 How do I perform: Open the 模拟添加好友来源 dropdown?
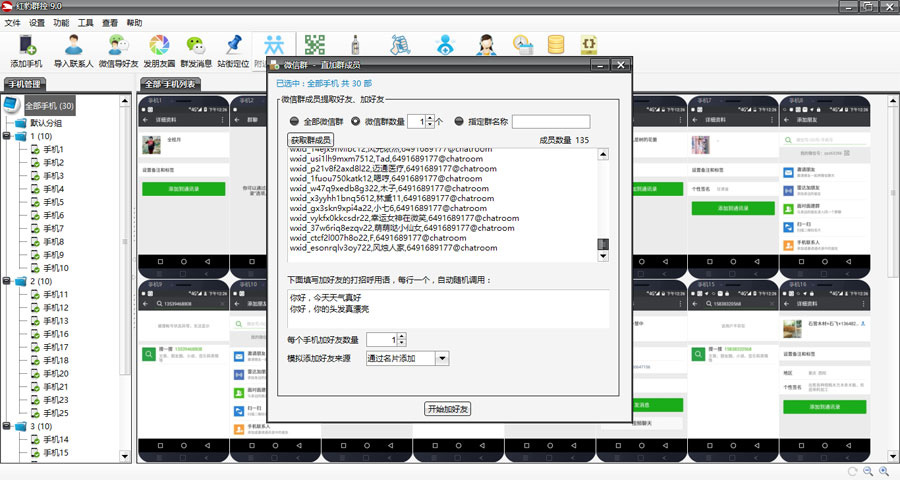pos(442,358)
